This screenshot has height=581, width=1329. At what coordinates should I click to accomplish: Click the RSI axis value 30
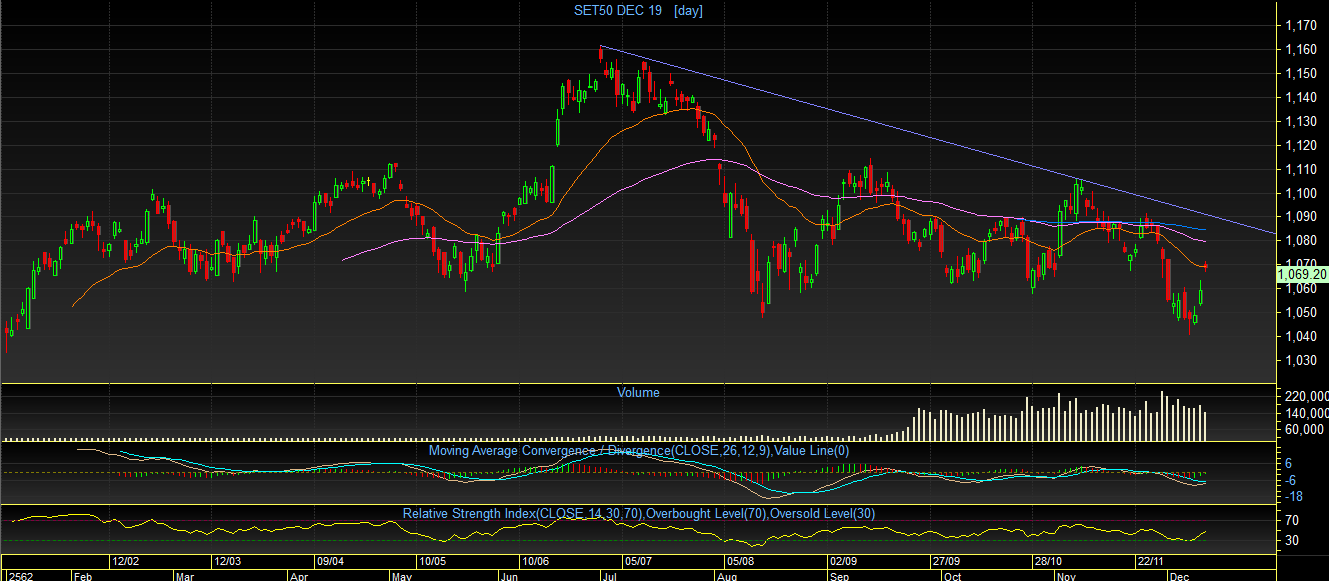[1293, 541]
